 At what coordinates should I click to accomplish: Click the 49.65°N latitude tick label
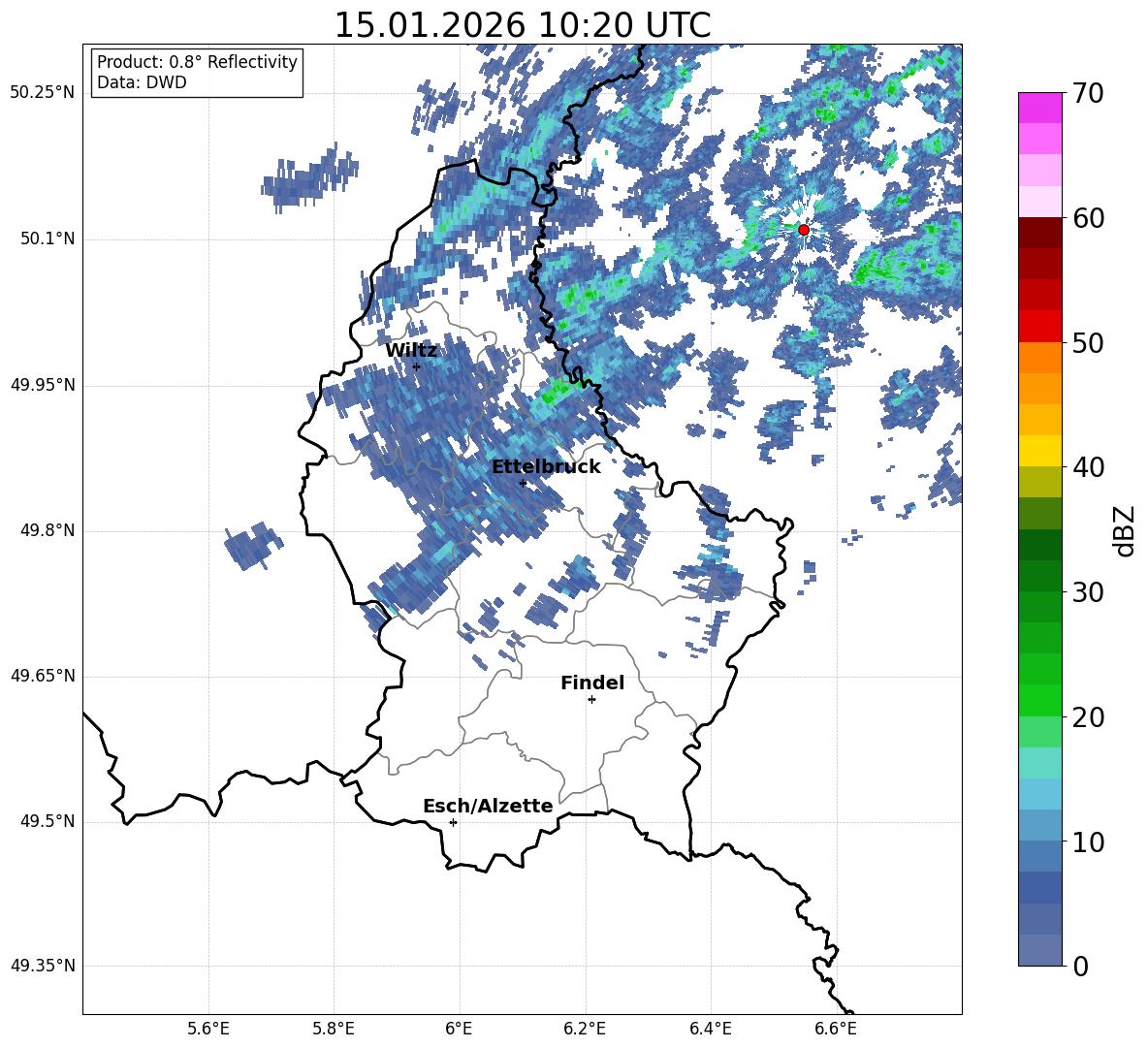(x=43, y=677)
